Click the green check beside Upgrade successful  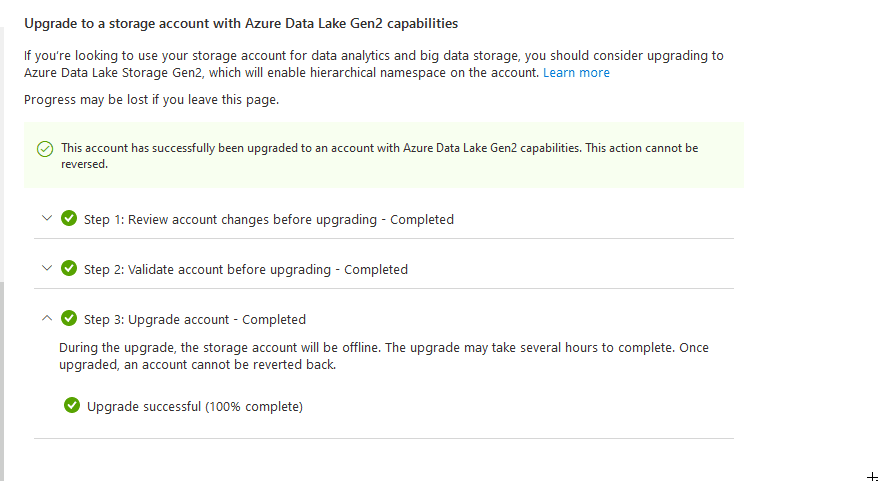coord(72,405)
